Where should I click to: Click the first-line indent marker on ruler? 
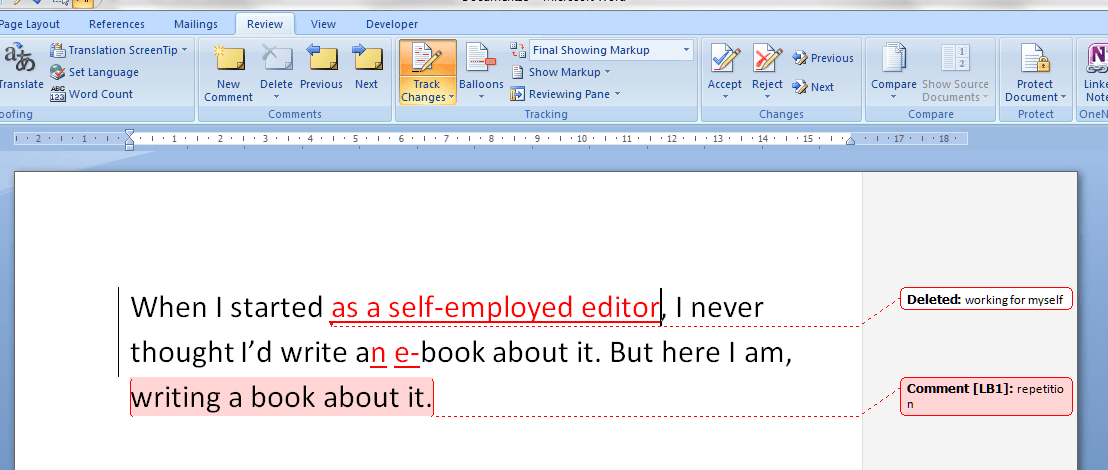tap(129, 133)
